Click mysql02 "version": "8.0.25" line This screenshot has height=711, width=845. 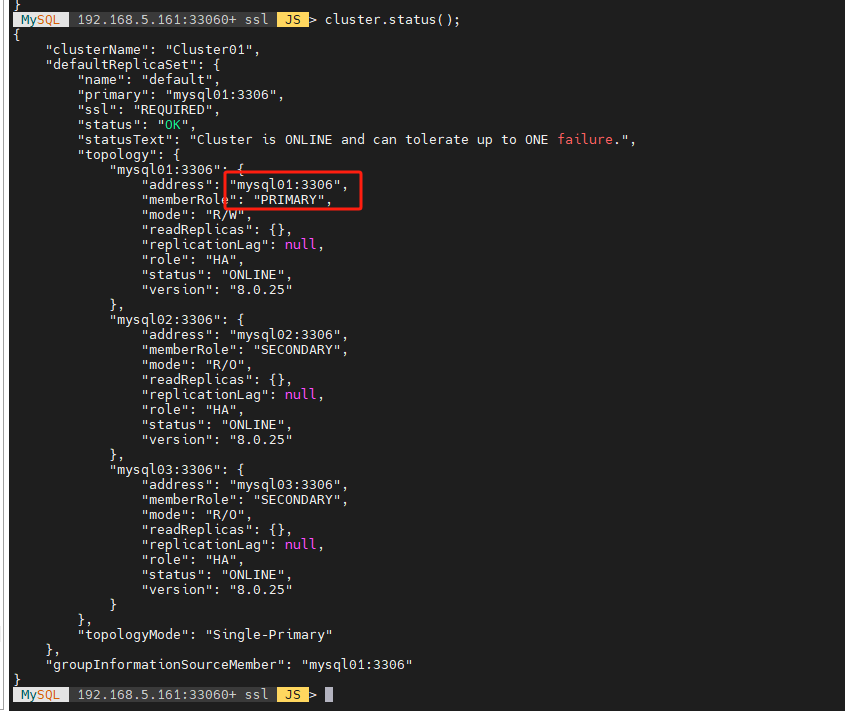click(217, 440)
